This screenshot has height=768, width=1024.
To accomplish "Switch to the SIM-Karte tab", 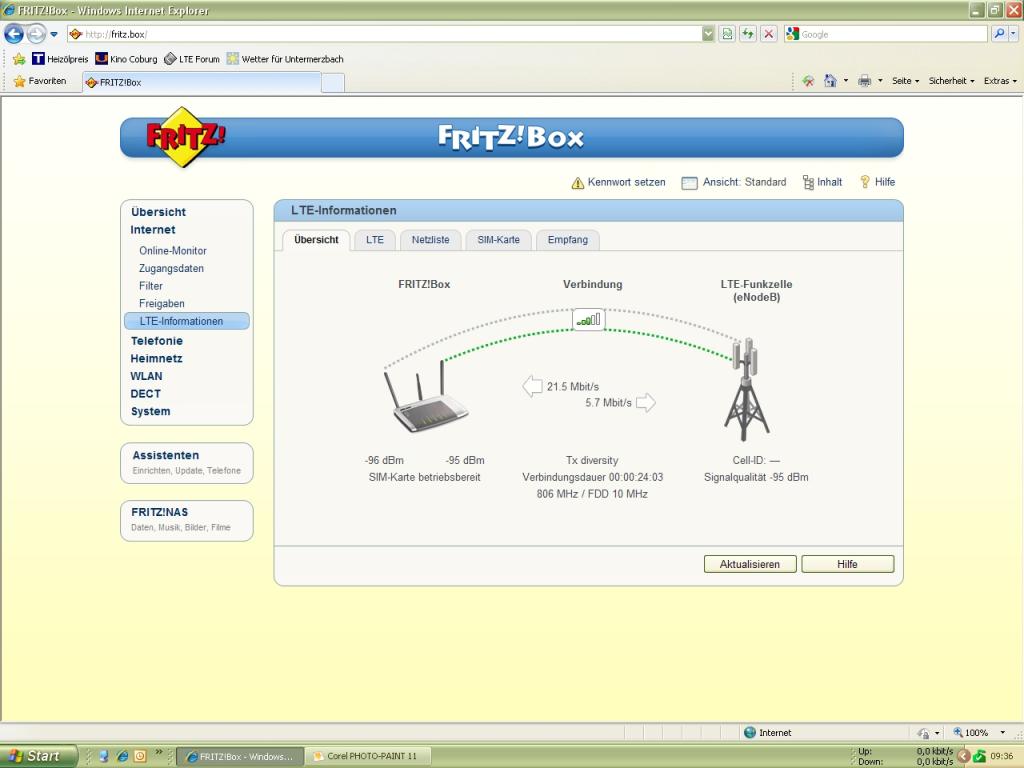I will tap(498, 240).
